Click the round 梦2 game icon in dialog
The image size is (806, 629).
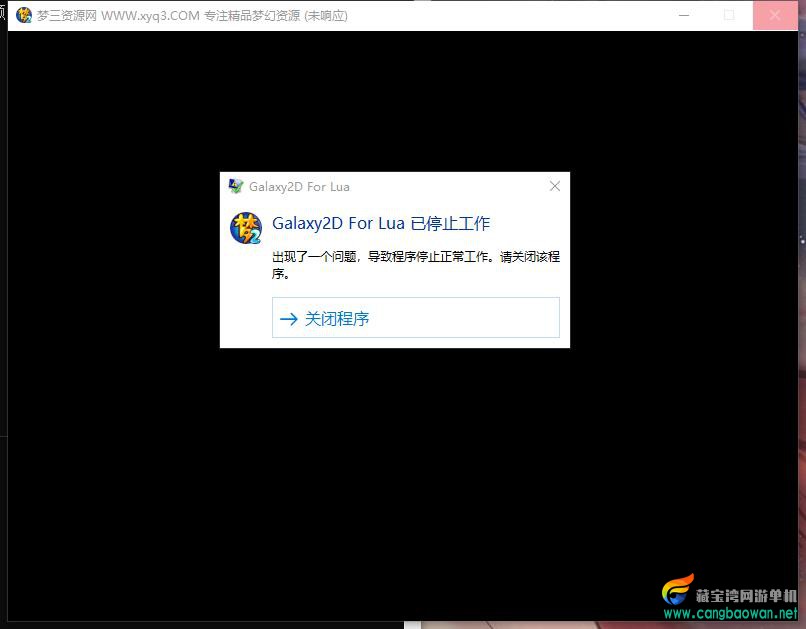coord(246,228)
